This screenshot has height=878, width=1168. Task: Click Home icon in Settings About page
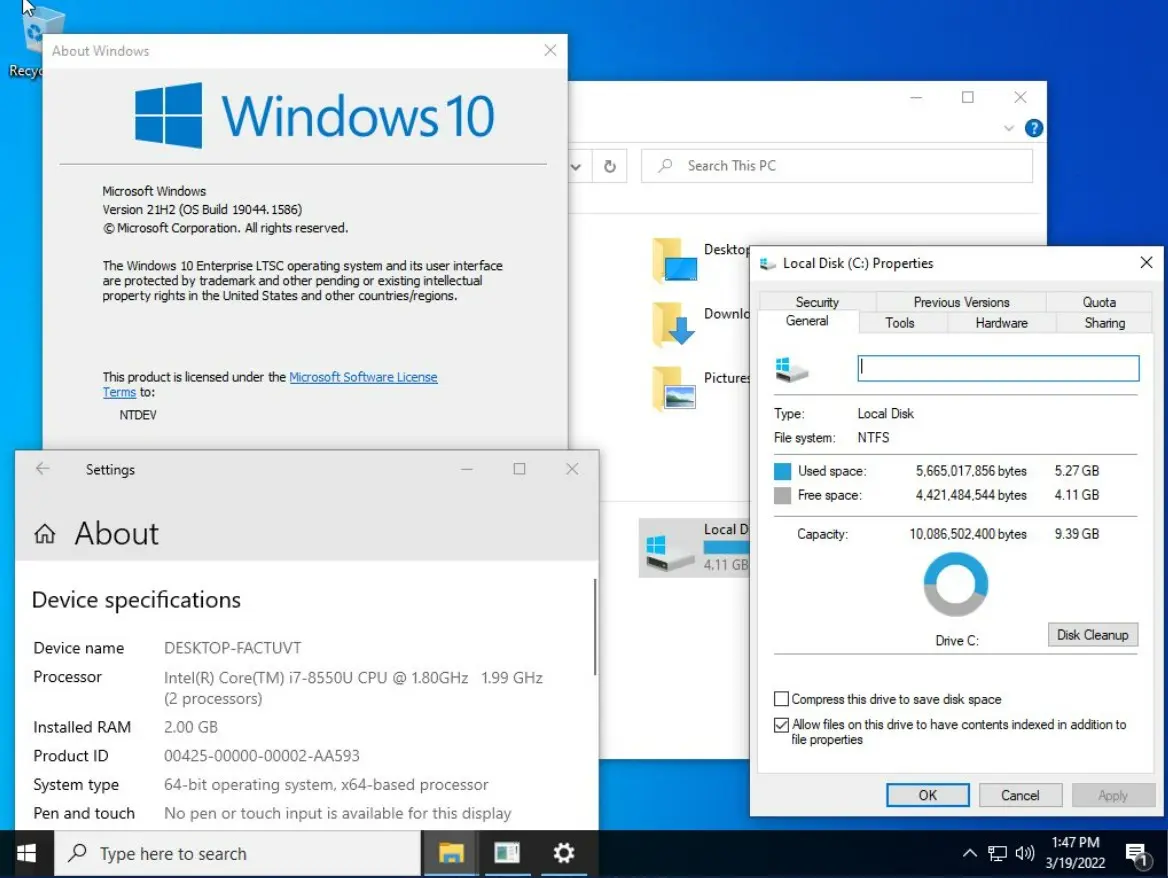click(45, 533)
